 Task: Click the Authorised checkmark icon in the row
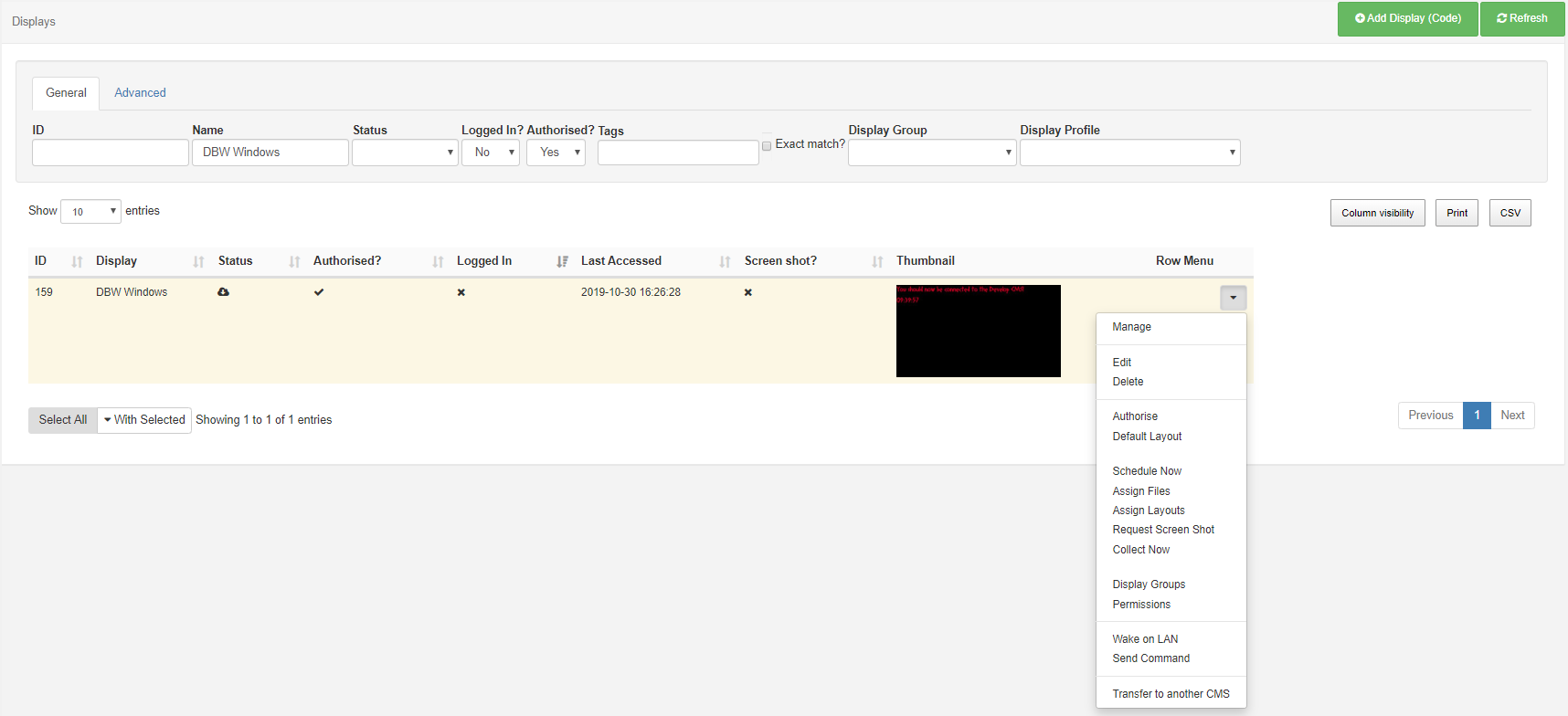click(319, 292)
